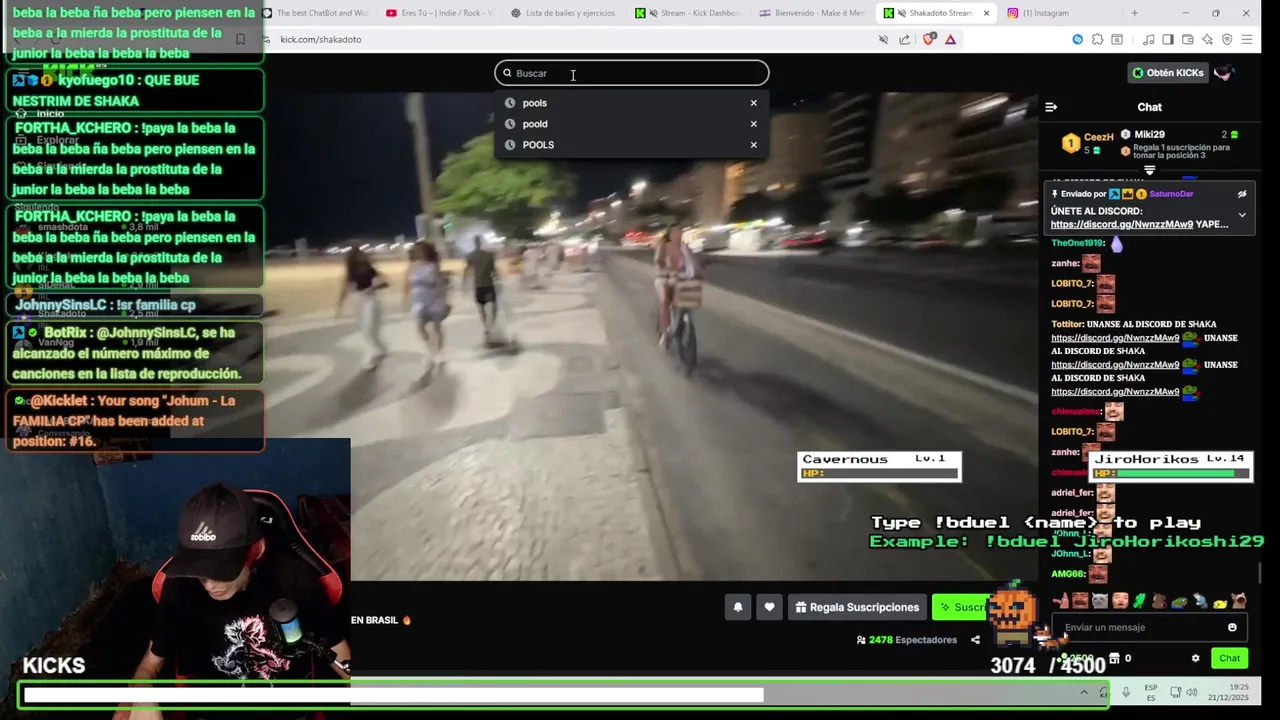The height and width of the screenshot is (720, 1280).
Task: Click the Regala Suscripciones button
Action: 856,607
